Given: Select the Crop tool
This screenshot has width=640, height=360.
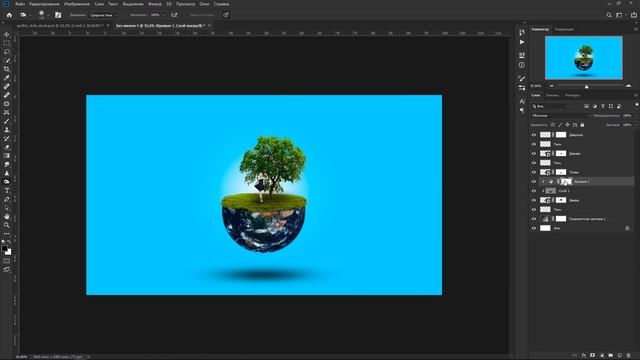Looking at the screenshot, I should [x=7, y=69].
